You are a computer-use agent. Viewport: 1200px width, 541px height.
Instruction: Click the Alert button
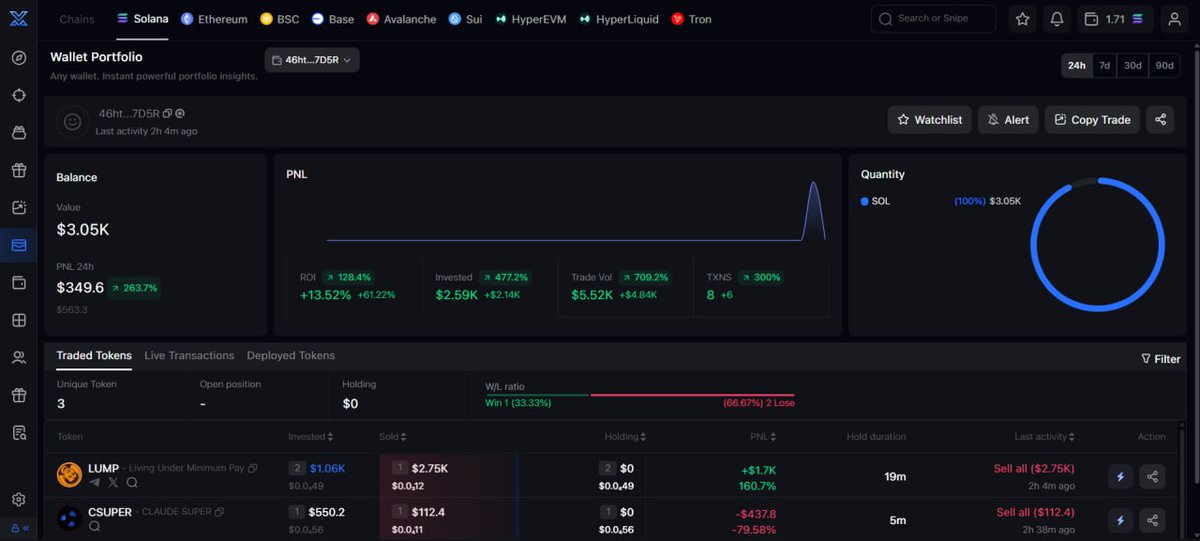click(1008, 119)
